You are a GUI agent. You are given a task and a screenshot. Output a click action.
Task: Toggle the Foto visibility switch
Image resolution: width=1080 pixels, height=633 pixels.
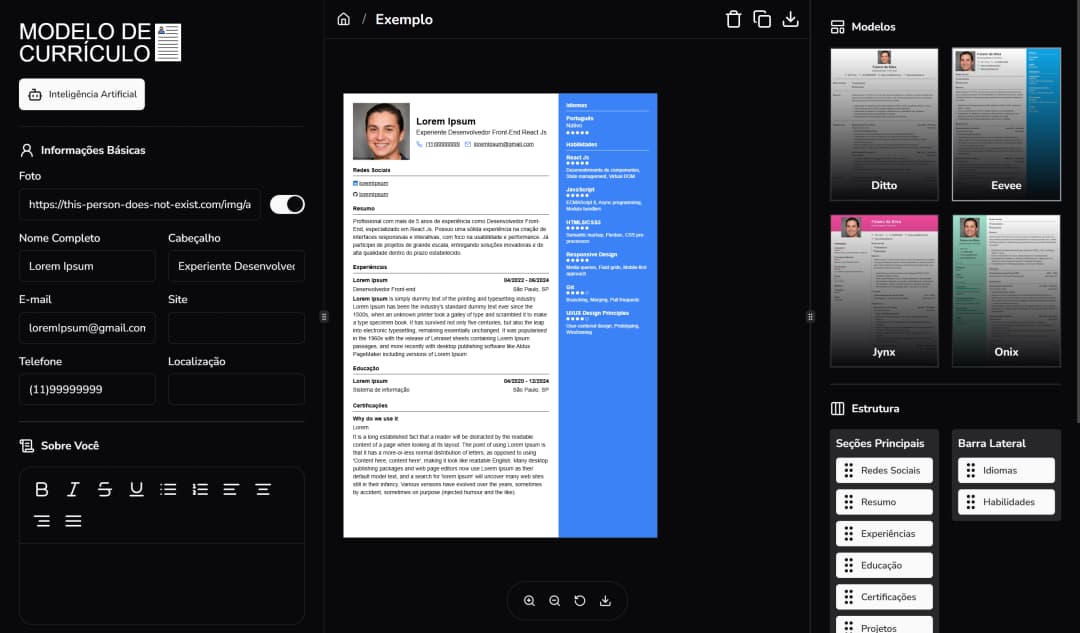[x=287, y=204]
